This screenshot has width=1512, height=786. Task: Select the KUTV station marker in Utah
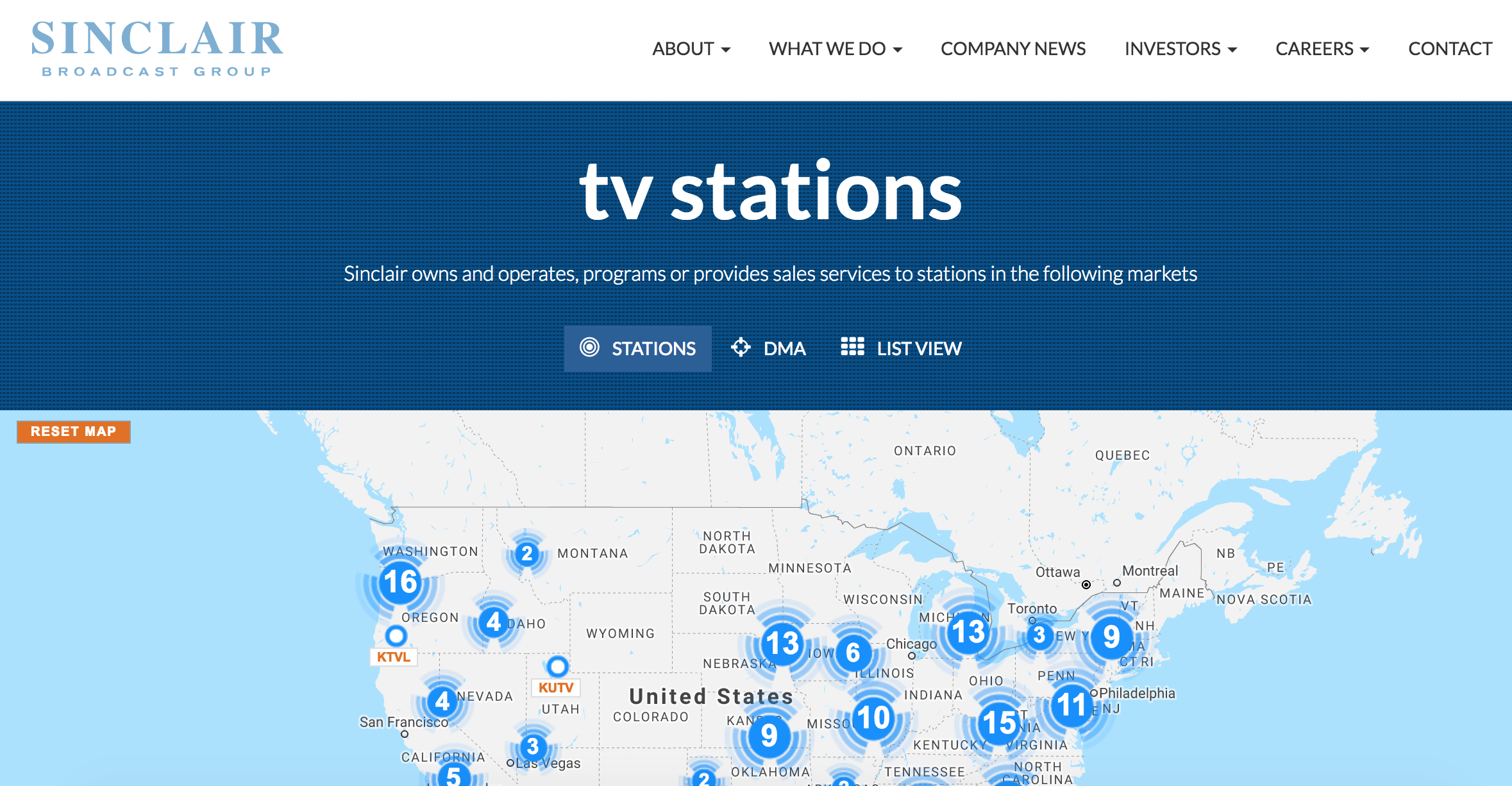tap(557, 666)
